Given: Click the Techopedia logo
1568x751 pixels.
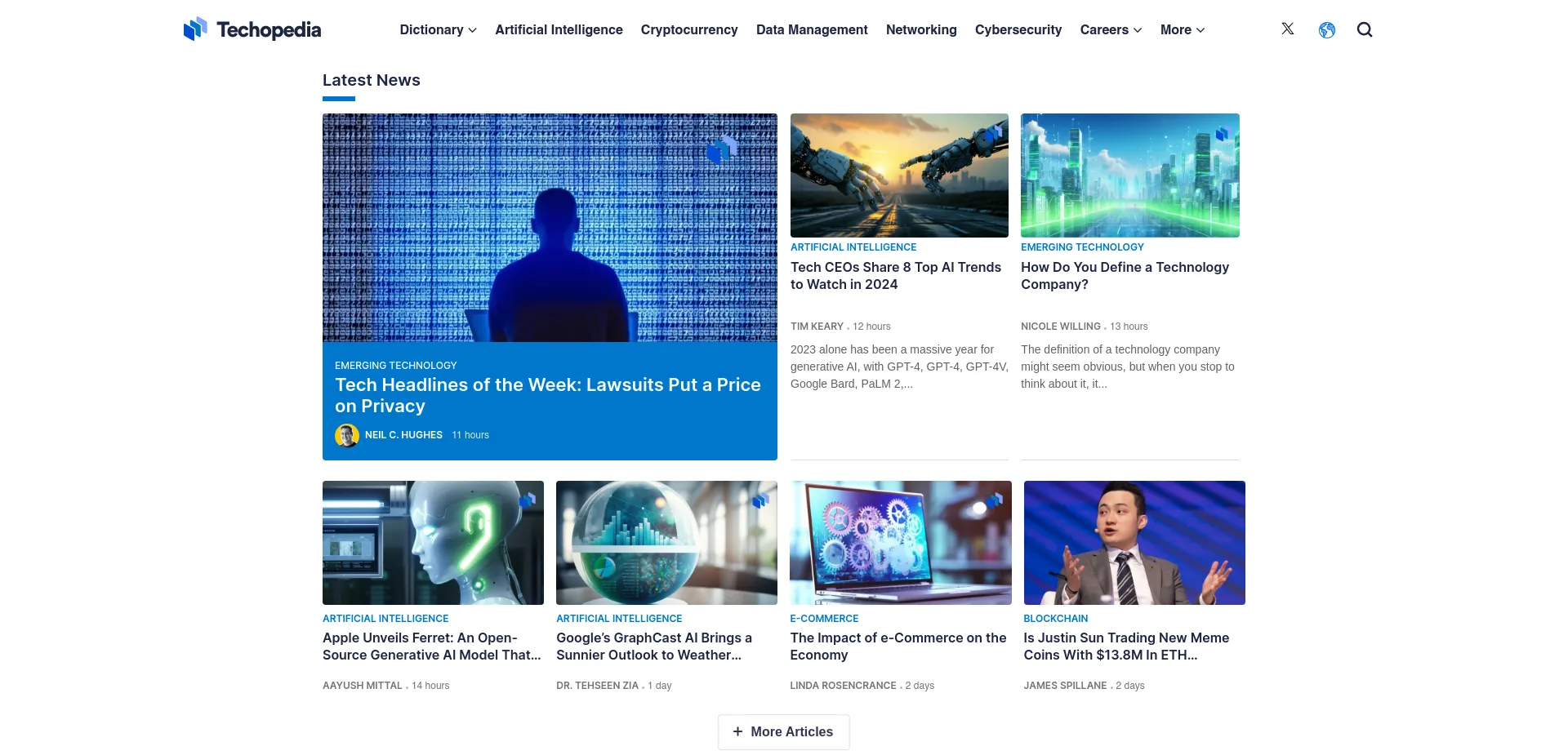Looking at the screenshot, I should [252, 29].
